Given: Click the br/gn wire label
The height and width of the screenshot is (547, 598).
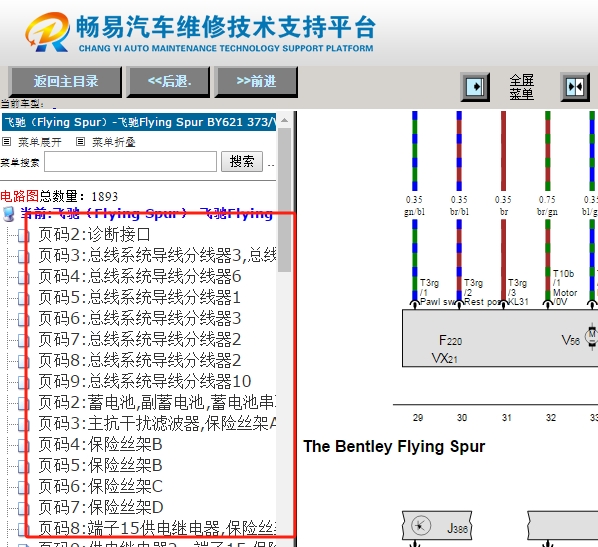Looking at the screenshot, I should coord(547,212).
